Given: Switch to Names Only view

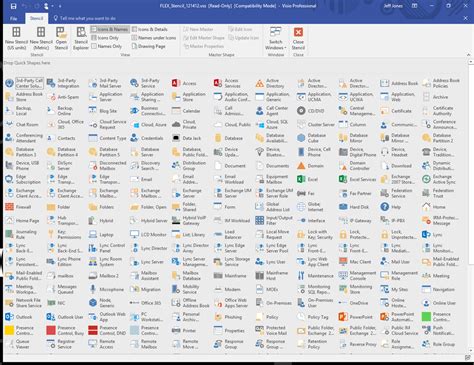Looking at the screenshot, I should (107, 46).
